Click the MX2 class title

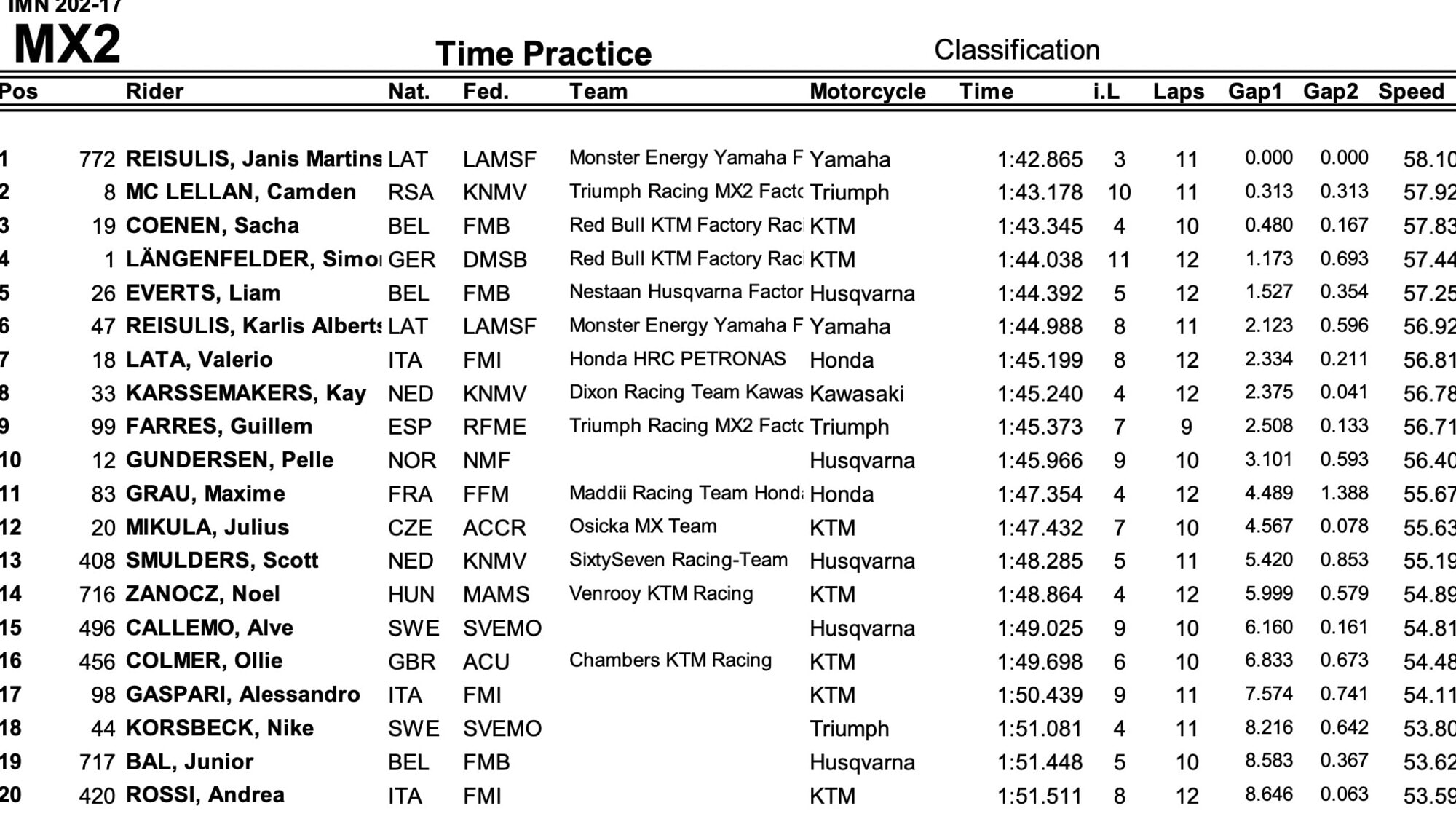66,44
